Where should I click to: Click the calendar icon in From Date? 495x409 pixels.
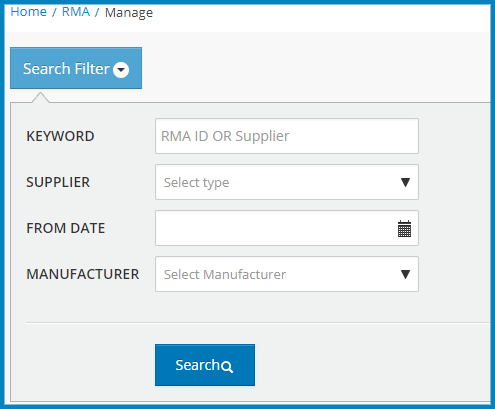404,228
